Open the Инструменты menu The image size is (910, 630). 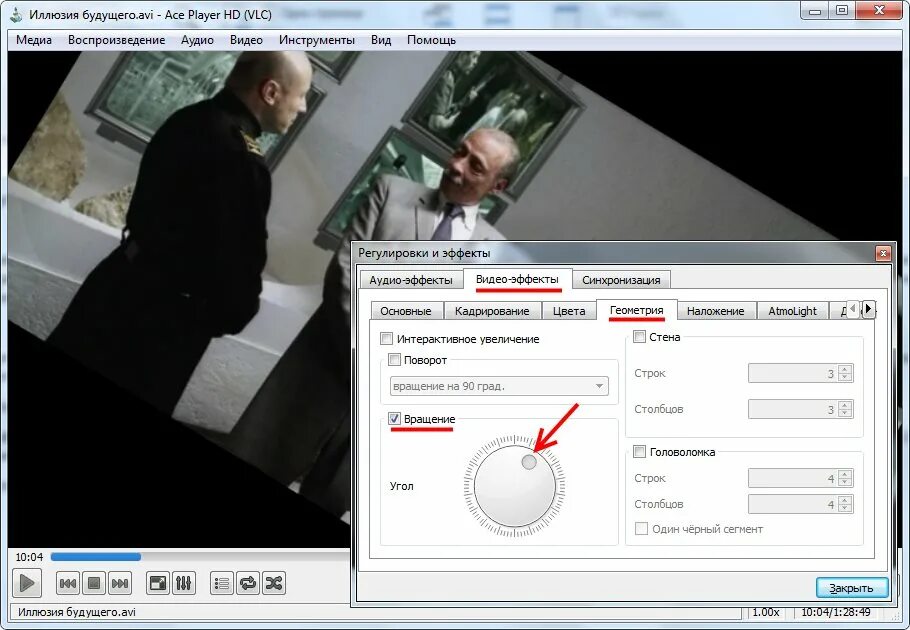pos(317,40)
